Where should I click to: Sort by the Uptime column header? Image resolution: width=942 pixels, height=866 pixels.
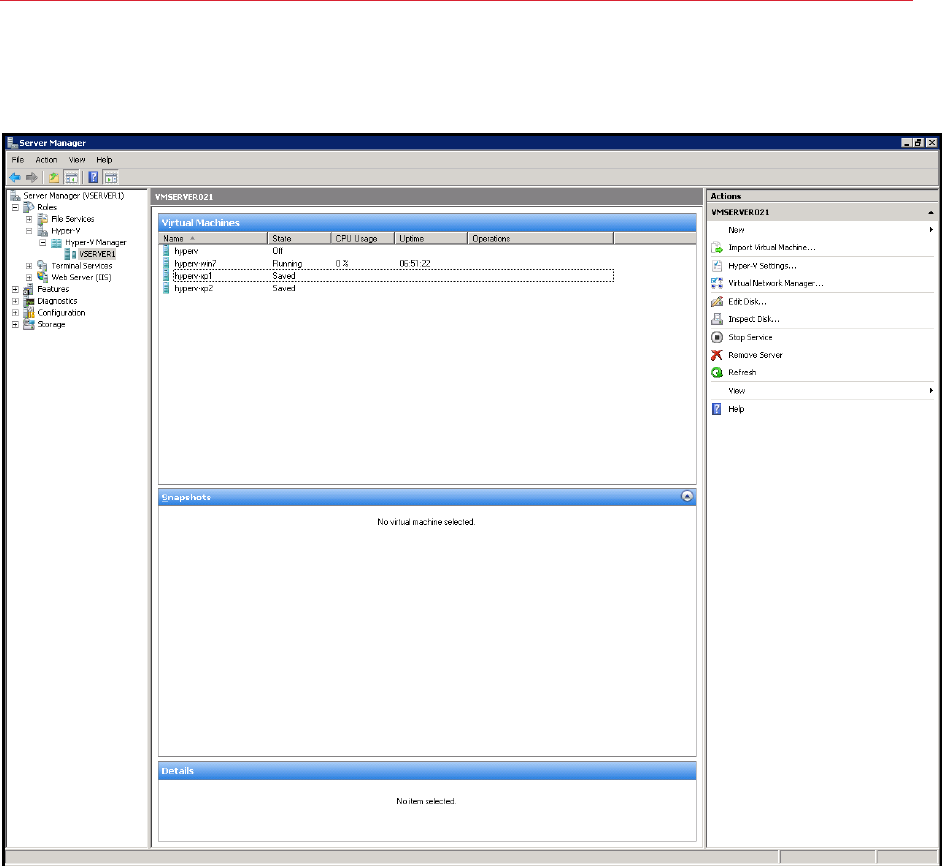(x=431, y=239)
